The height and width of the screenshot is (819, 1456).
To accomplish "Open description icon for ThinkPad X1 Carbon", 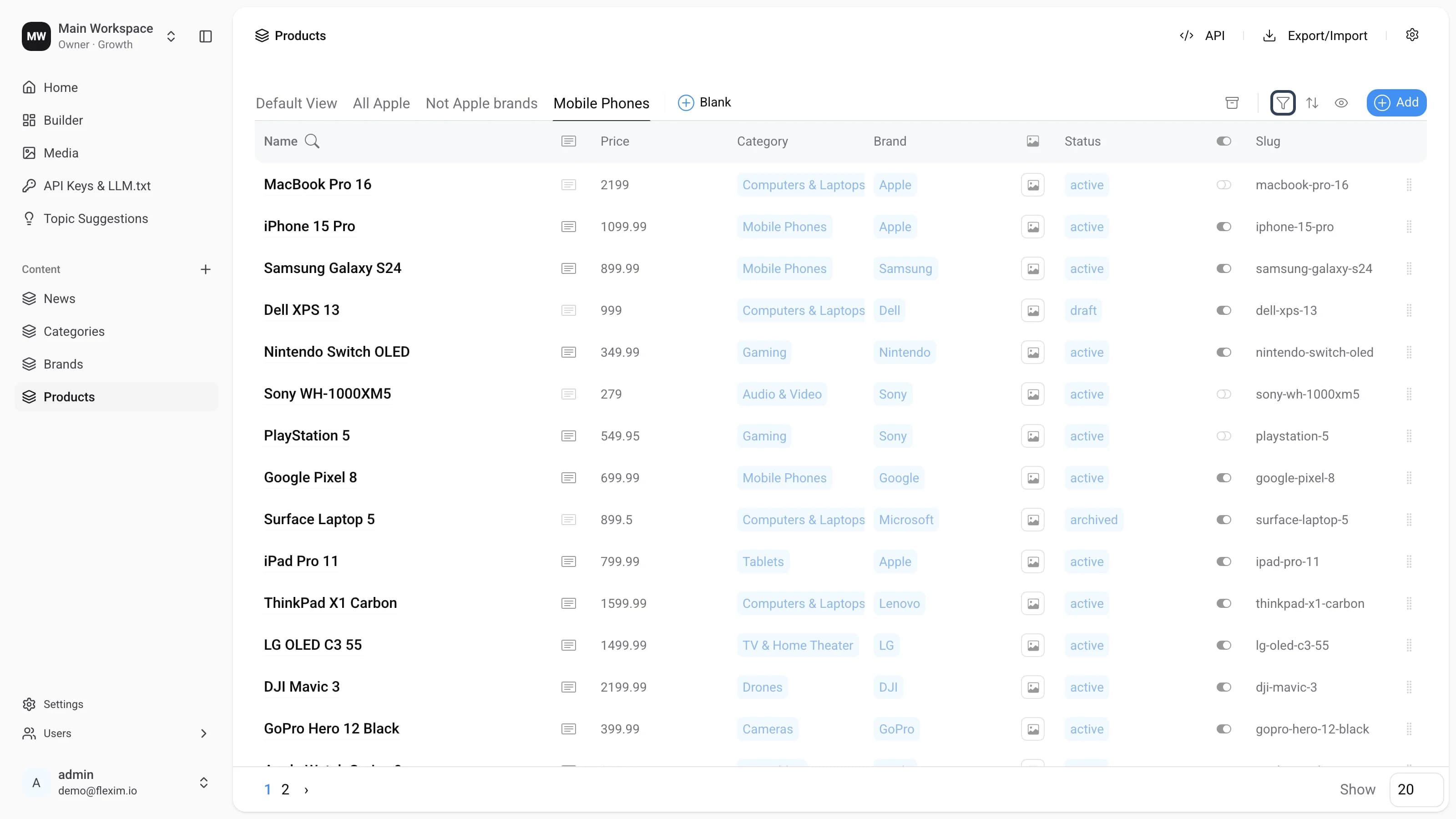I will click(569, 603).
